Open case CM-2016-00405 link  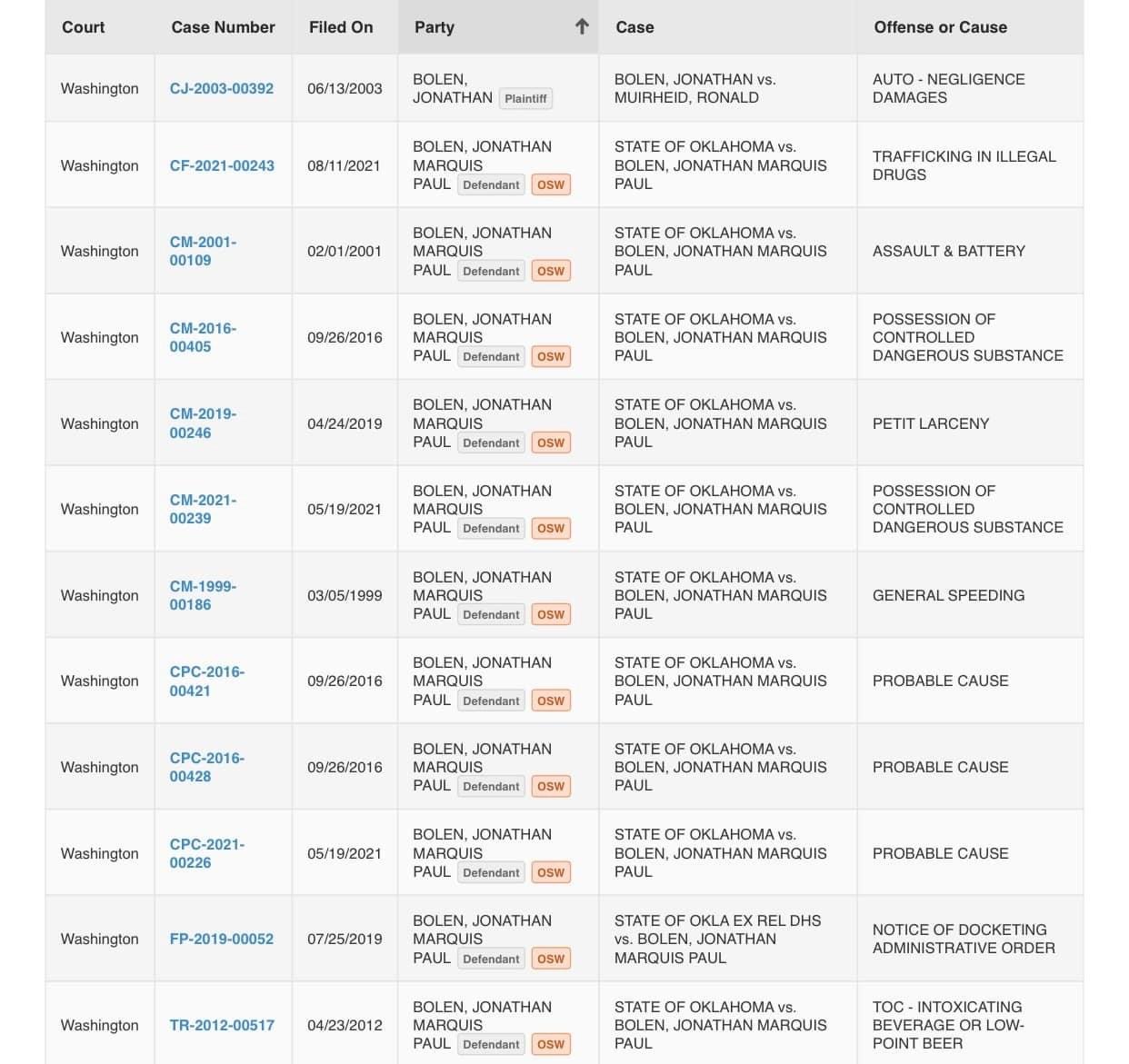(203, 337)
